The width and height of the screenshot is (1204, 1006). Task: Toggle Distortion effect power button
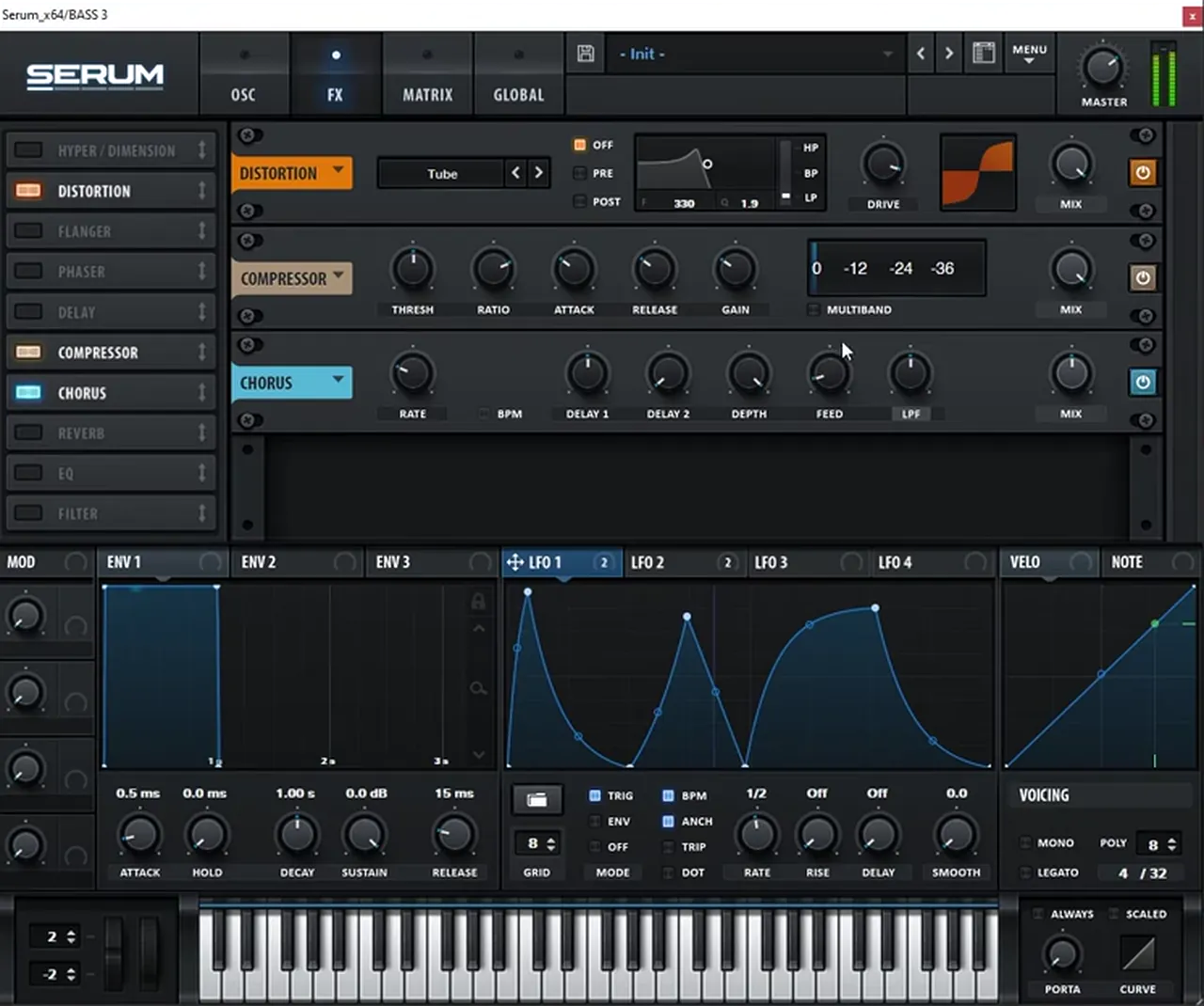[x=1142, y=173]
